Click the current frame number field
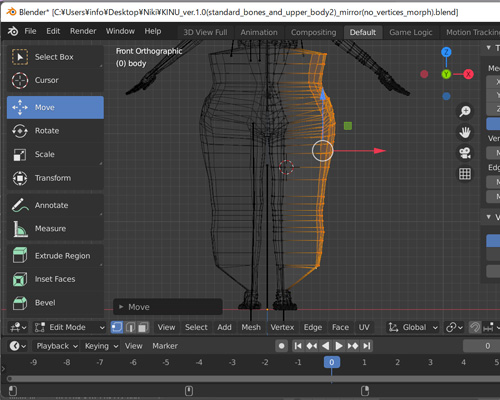500x400 pixels. pyautogui.click(x=481, y=346)
